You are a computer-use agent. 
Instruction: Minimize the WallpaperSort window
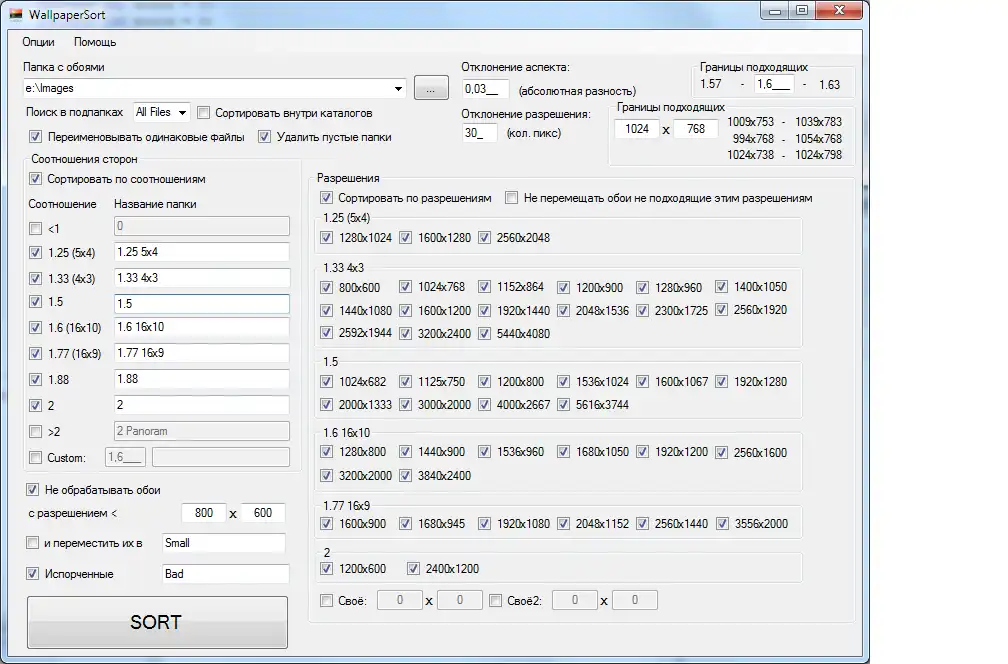[775, 11]
